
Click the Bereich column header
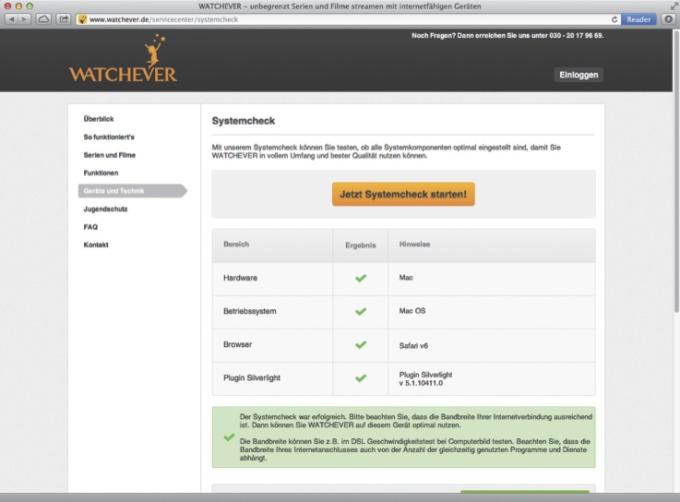pyautogui.click(x=236, y=244)
